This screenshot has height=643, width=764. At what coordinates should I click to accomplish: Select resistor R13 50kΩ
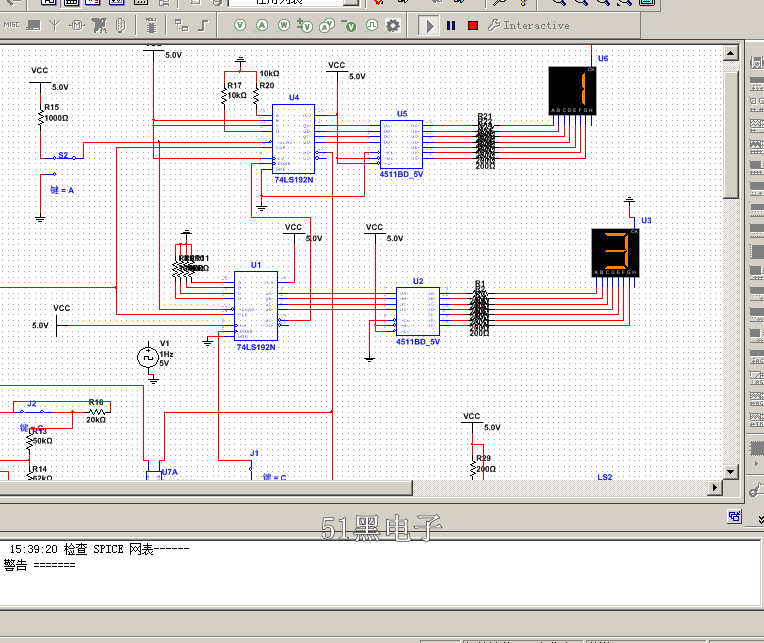(29, 441)
